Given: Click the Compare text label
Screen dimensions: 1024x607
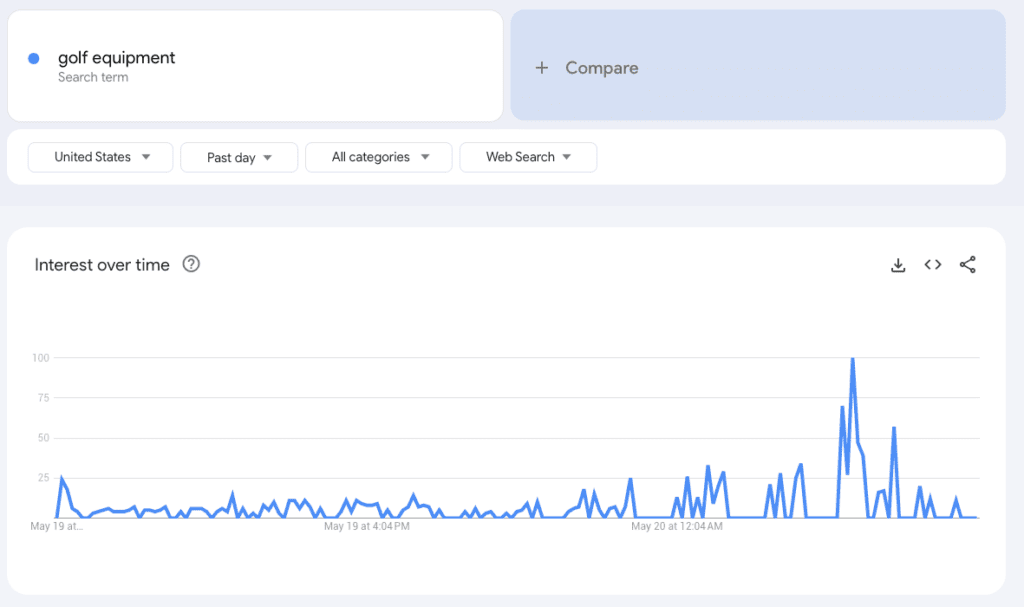Looking at the screenshot, I should pos(601,68).
